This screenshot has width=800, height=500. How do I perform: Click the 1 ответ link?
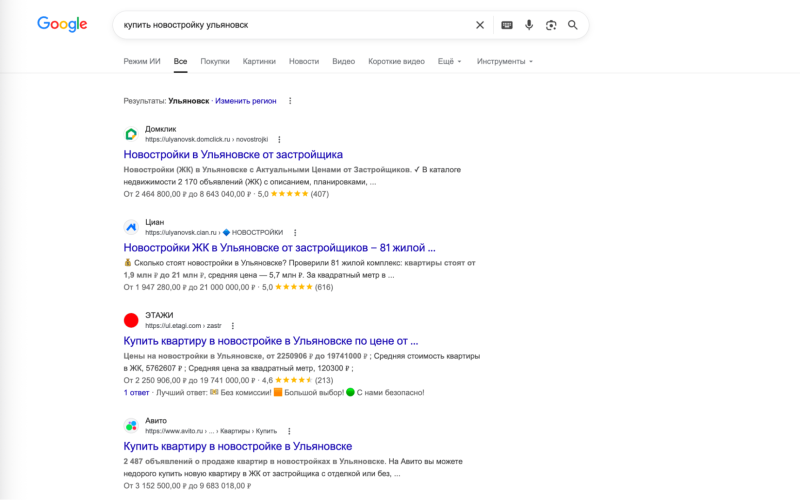136,392
